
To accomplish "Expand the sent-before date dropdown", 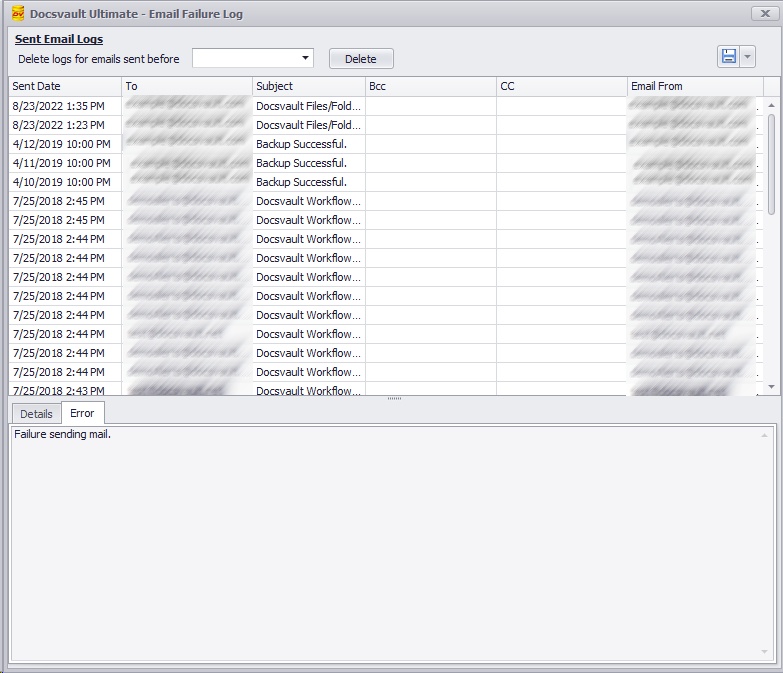I will coord(306,58).
